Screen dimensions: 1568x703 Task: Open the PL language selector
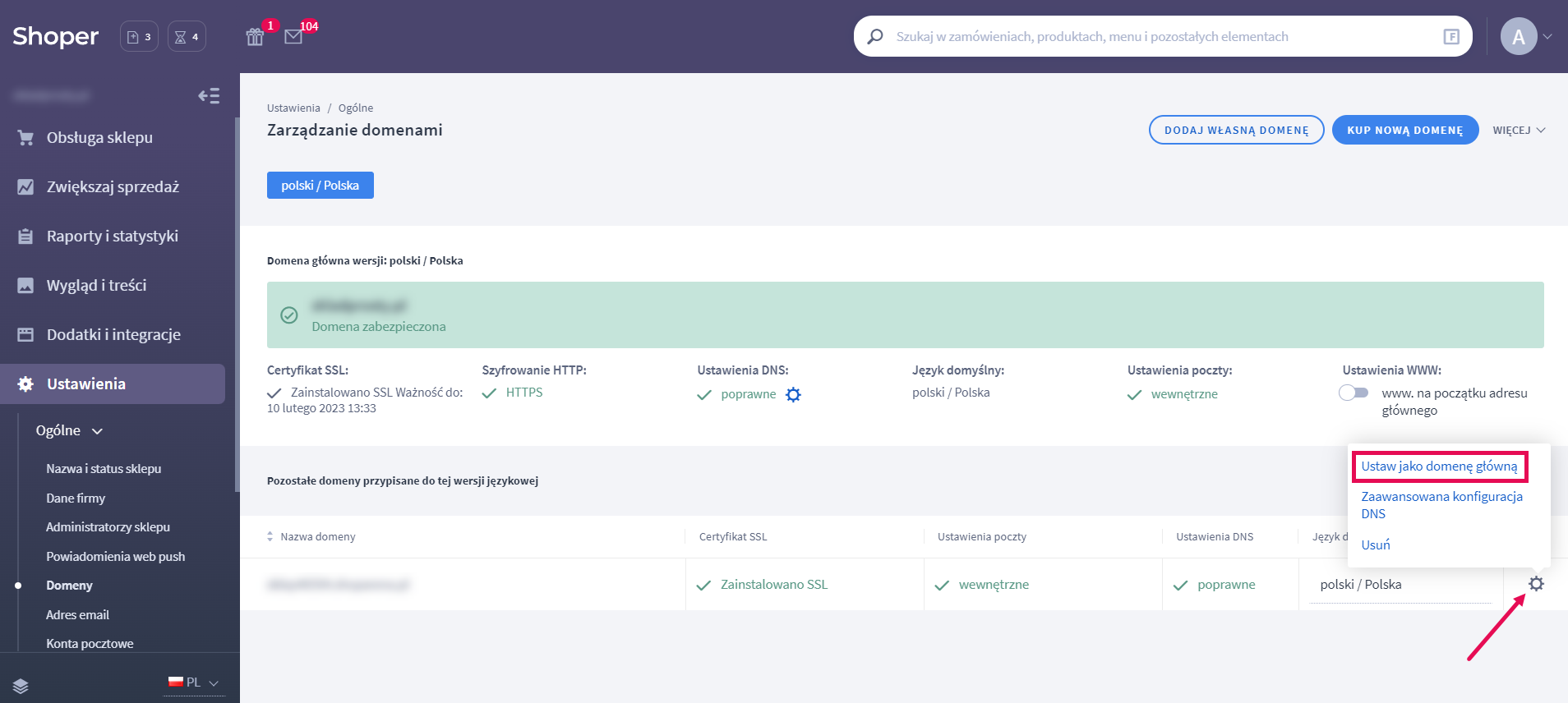[194, 682]
